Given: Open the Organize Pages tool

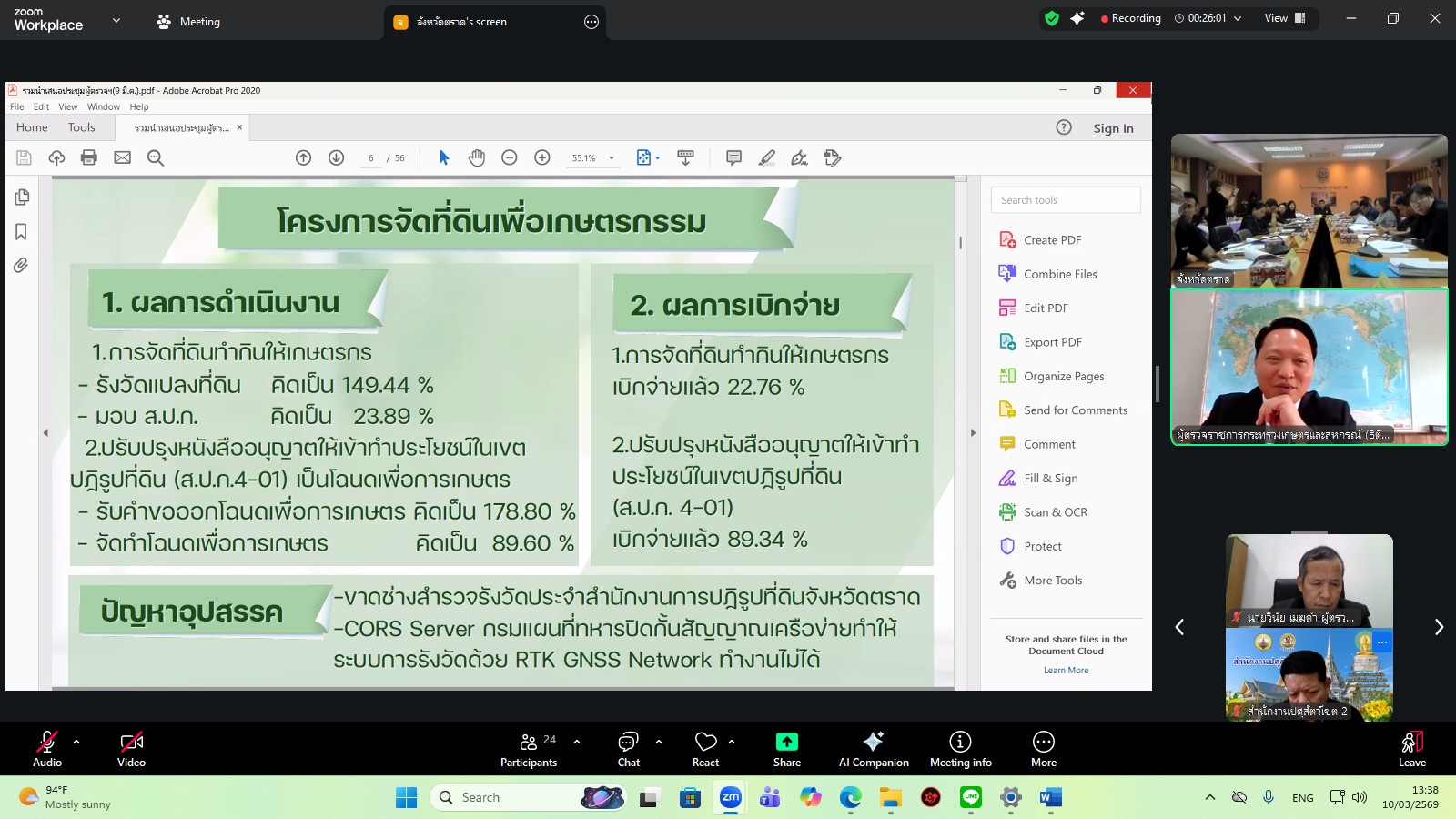Looking at the screenshot, I should point(1064,376).
